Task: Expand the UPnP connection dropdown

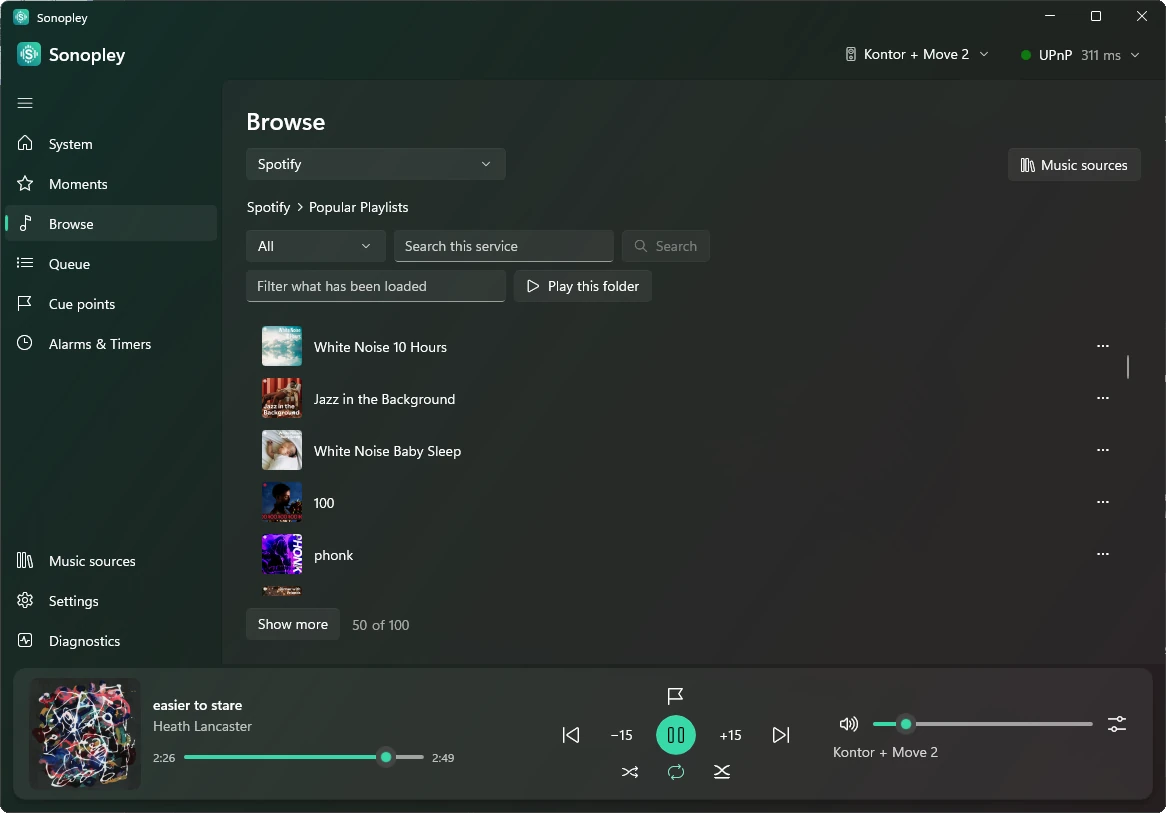Action: pyautogui.click(x=1080, y=55)
